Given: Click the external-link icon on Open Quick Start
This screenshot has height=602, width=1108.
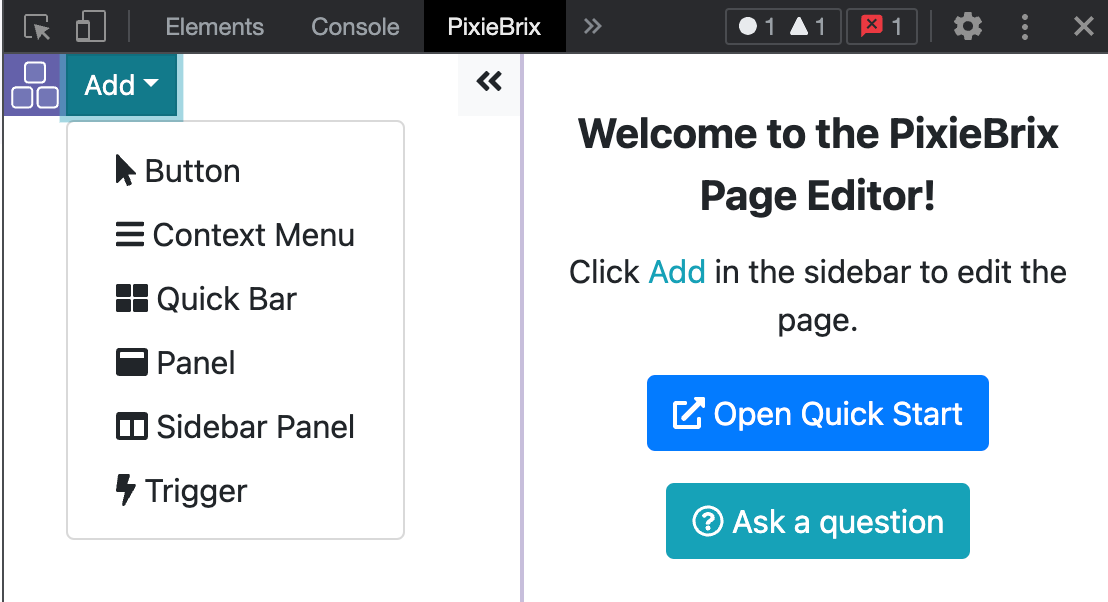Looking at the screenshot, I should 686,413.
